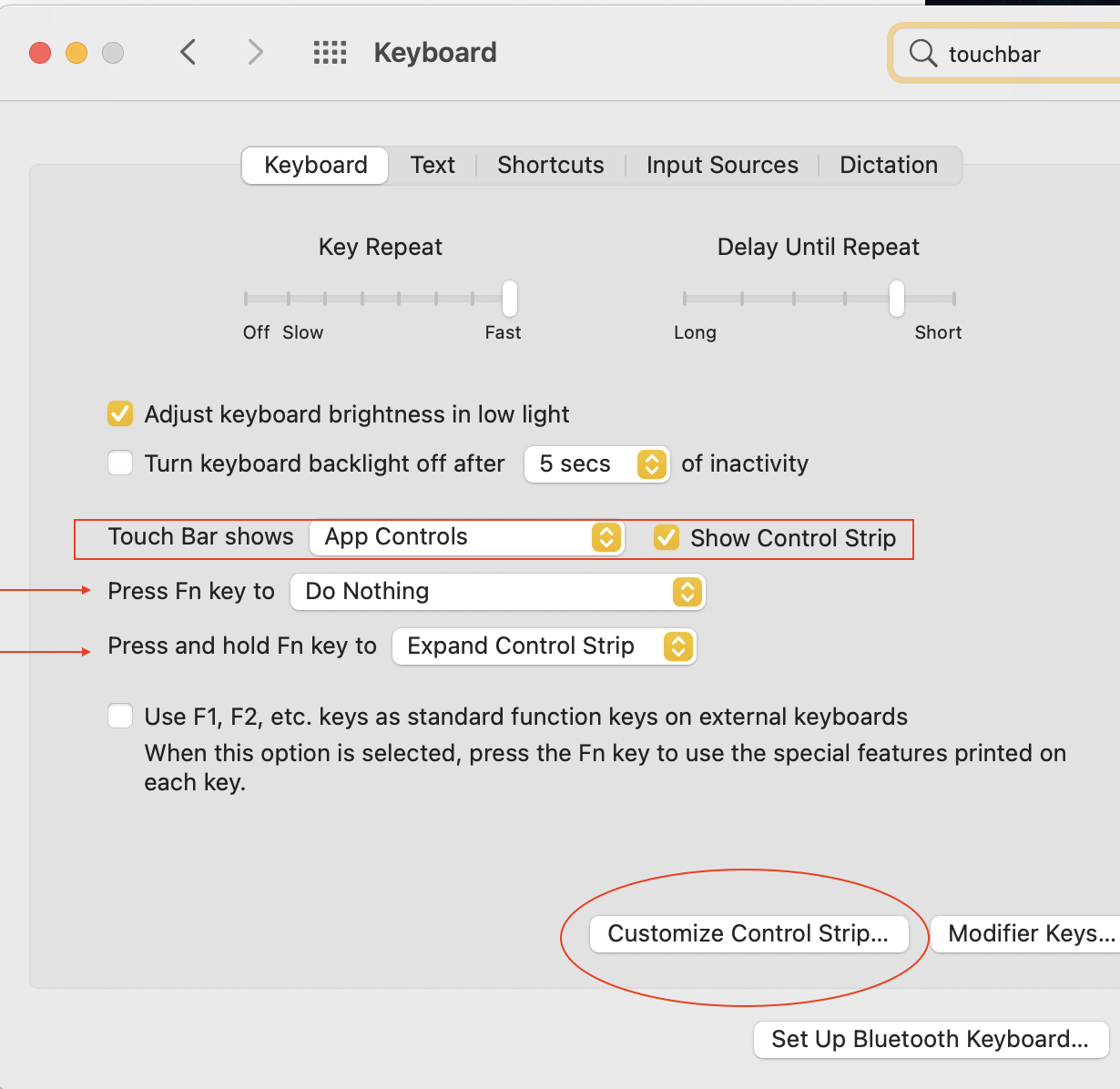The image size is (1120, 1089).
Task: Uncheck Show Control Strip
Action: point(667,537)
